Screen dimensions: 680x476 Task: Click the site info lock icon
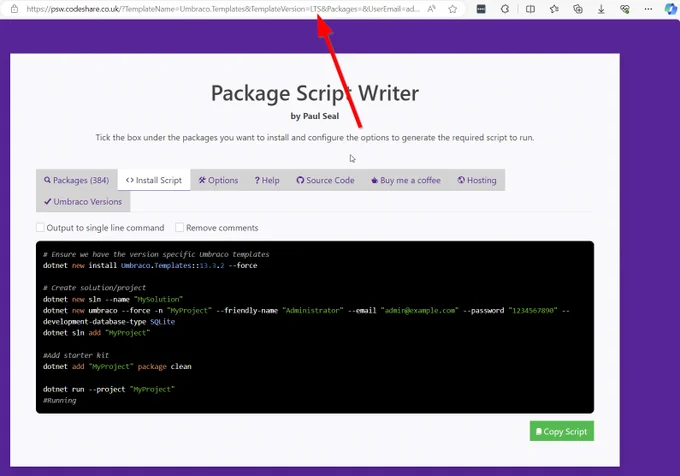click(14, 9)
